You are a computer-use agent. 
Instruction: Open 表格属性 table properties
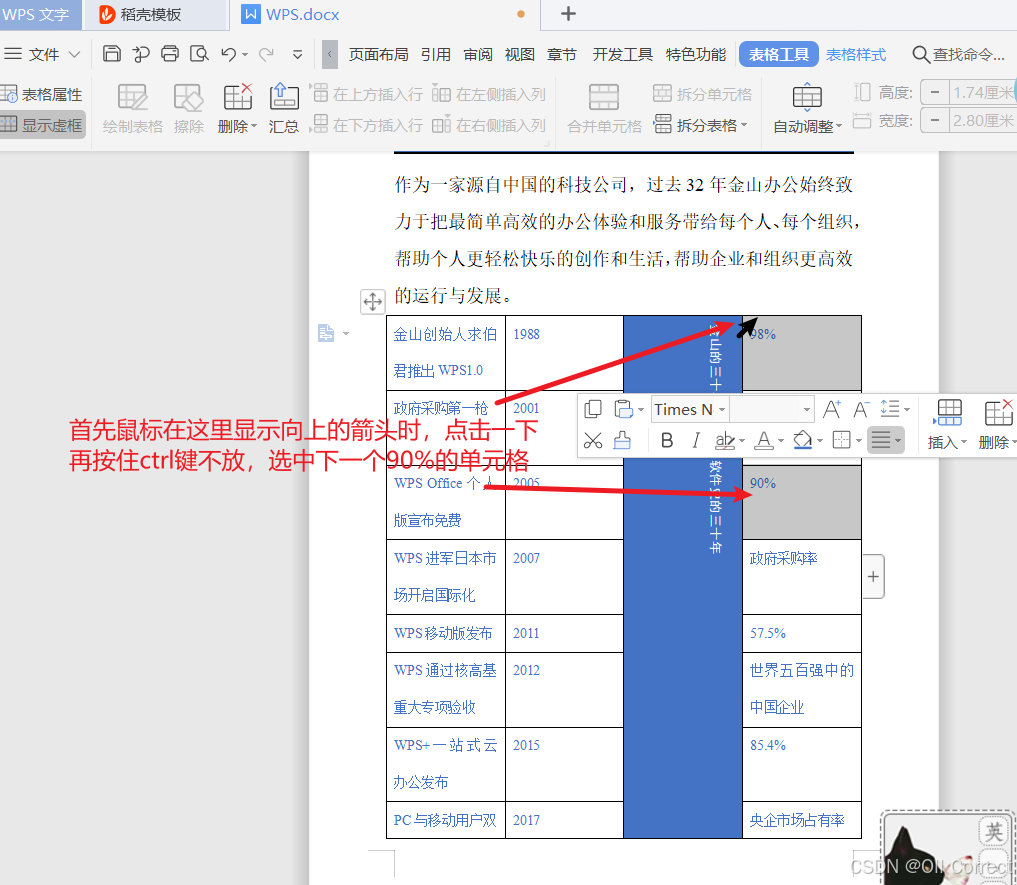click(x=42, y=95)
